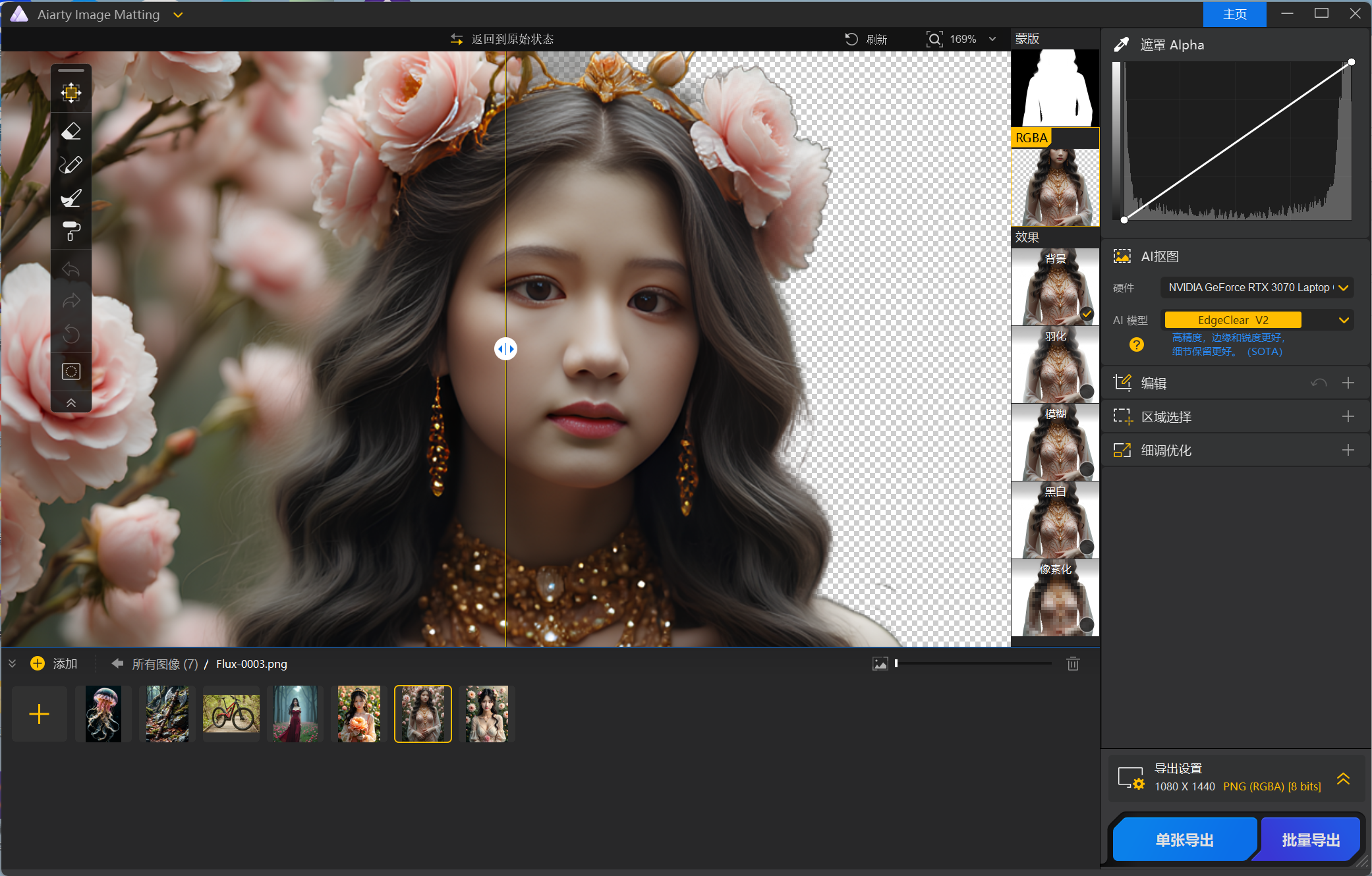Click the before/after split handle
The image size is (1372, 876).
[505, 348]
